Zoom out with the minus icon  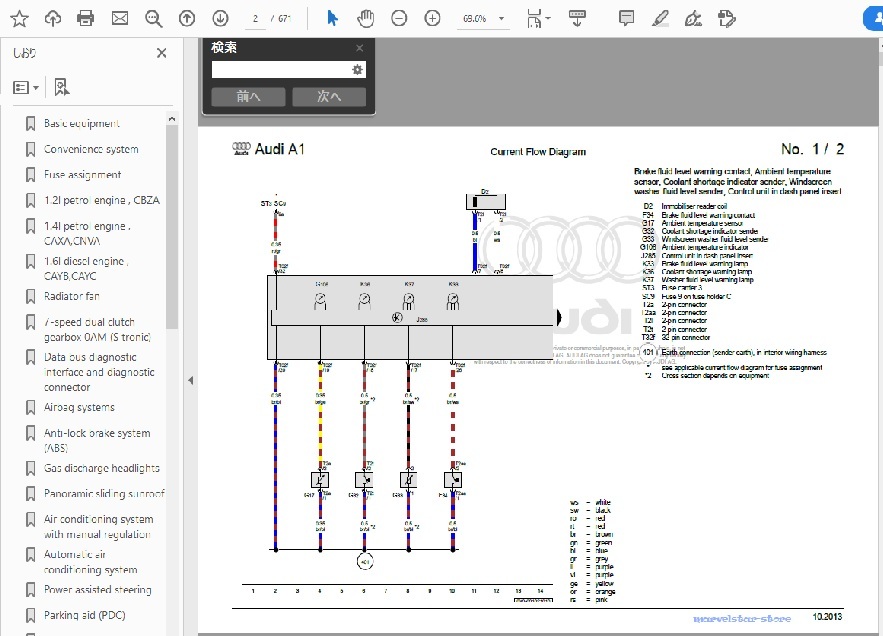399,19
